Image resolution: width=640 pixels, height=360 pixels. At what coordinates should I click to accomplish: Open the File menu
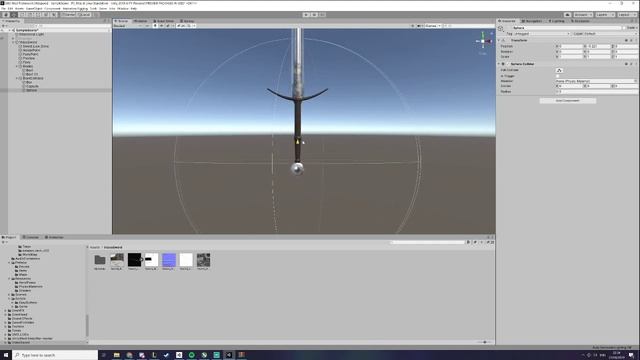coord(4,8)
